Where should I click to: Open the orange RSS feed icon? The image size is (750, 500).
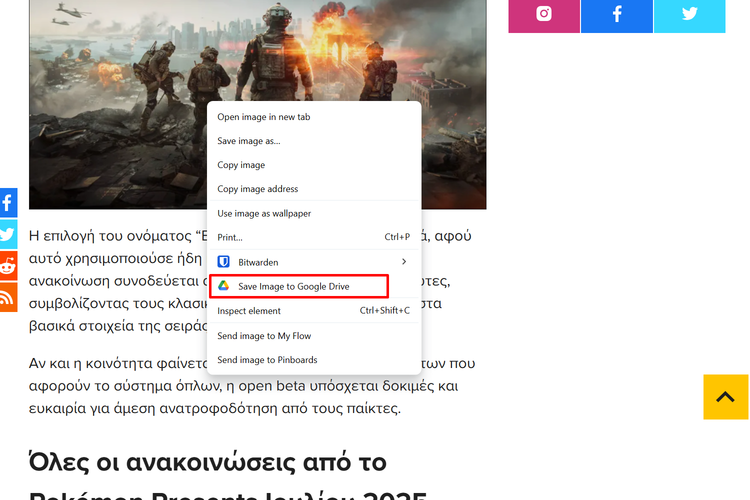[x=8, y=297]
